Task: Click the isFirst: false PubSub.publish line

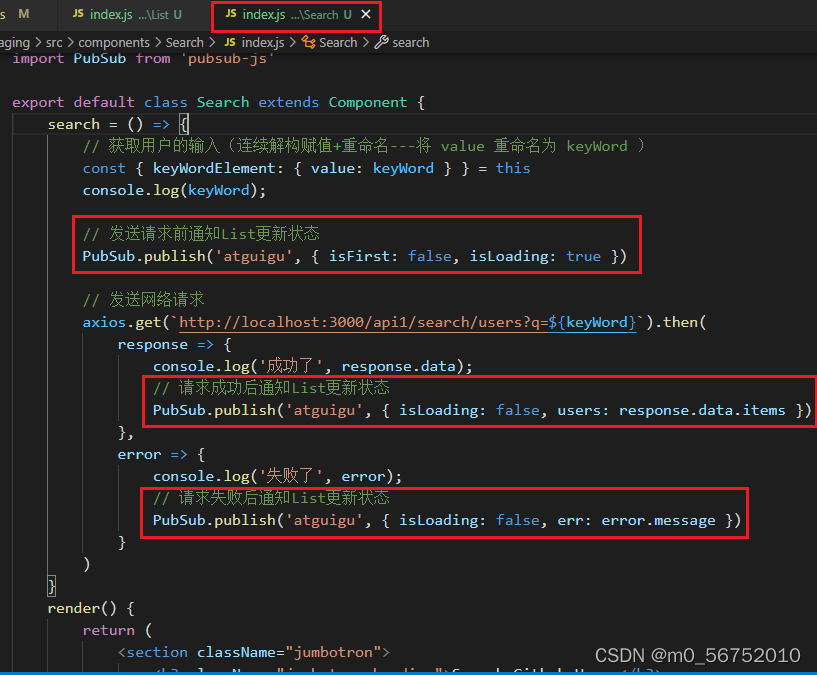Action: coord(354,256)
